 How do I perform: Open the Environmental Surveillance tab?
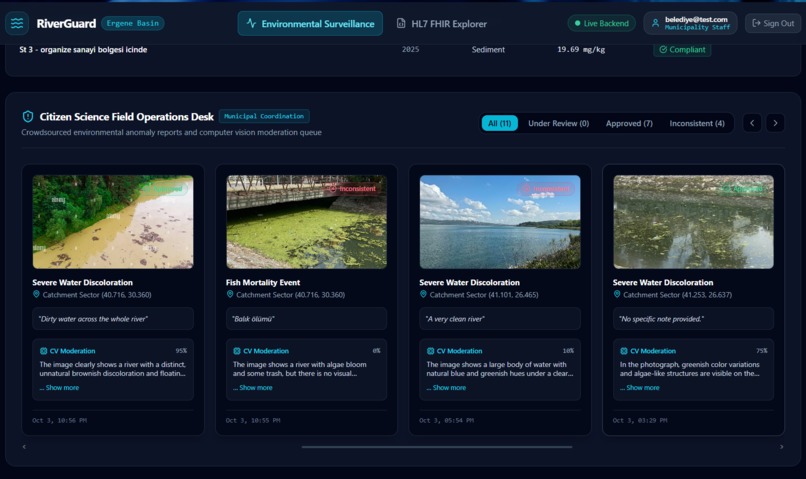(310, 24)
